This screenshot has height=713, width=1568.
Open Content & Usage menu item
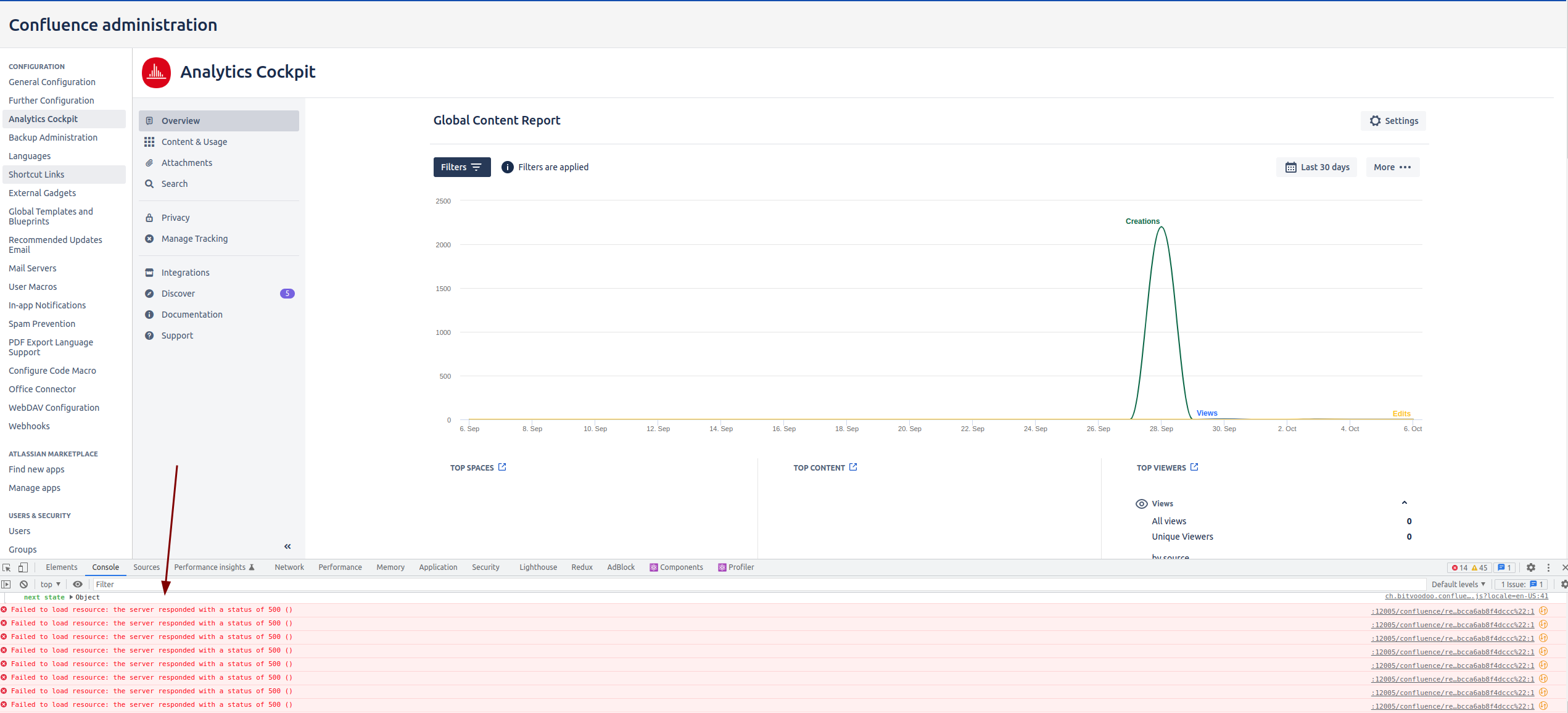click(x=194, y=142)
